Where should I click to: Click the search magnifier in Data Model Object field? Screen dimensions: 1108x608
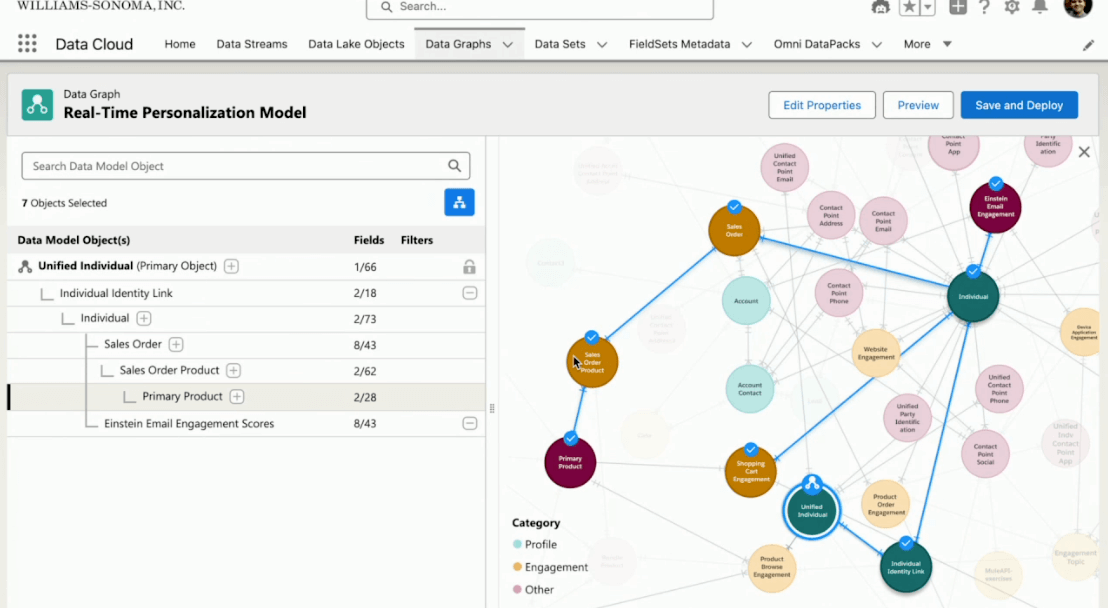pyautogui.click(x=454, y=166)
